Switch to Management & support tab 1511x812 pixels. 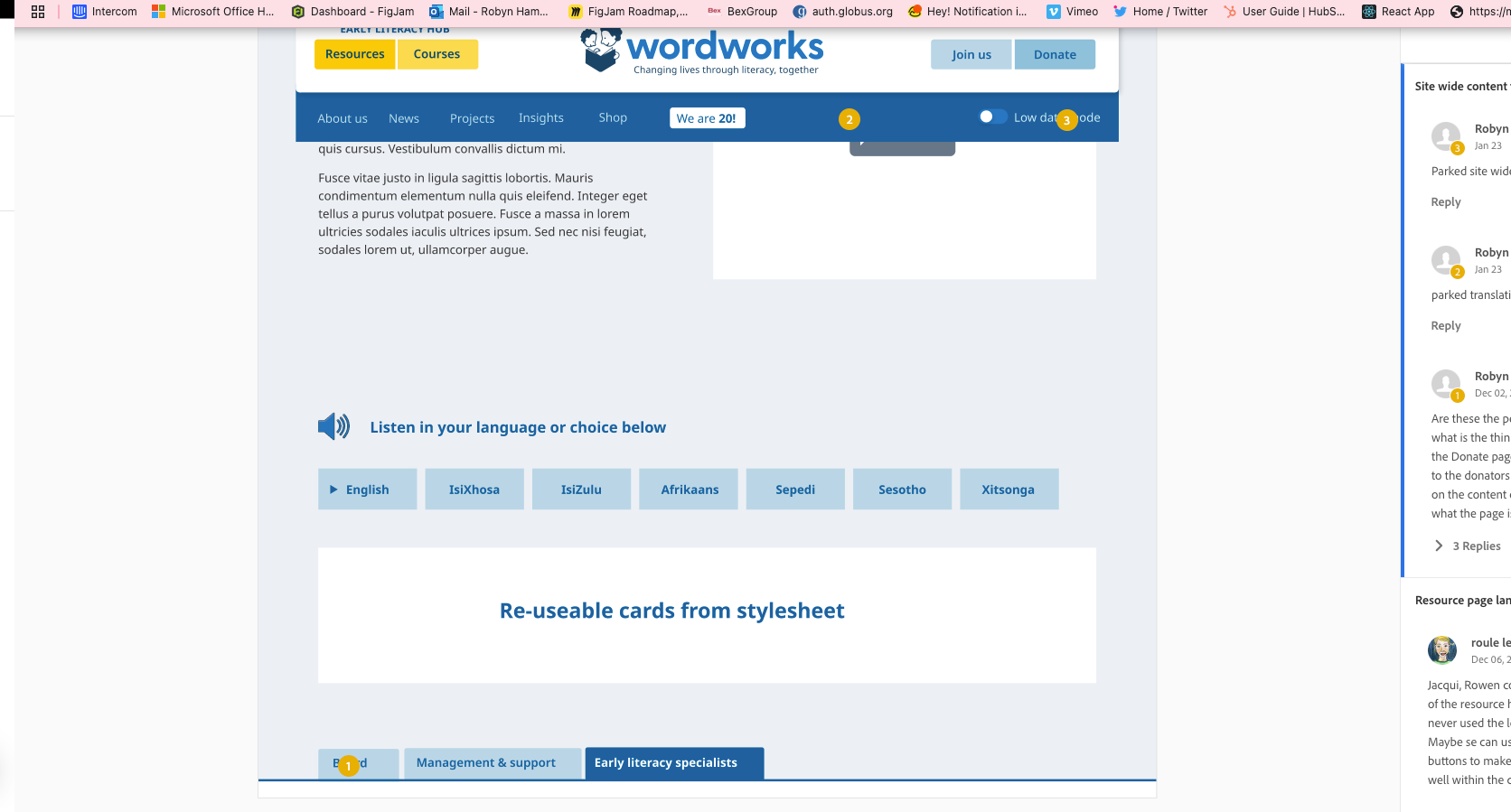click(x=486, y=763)
